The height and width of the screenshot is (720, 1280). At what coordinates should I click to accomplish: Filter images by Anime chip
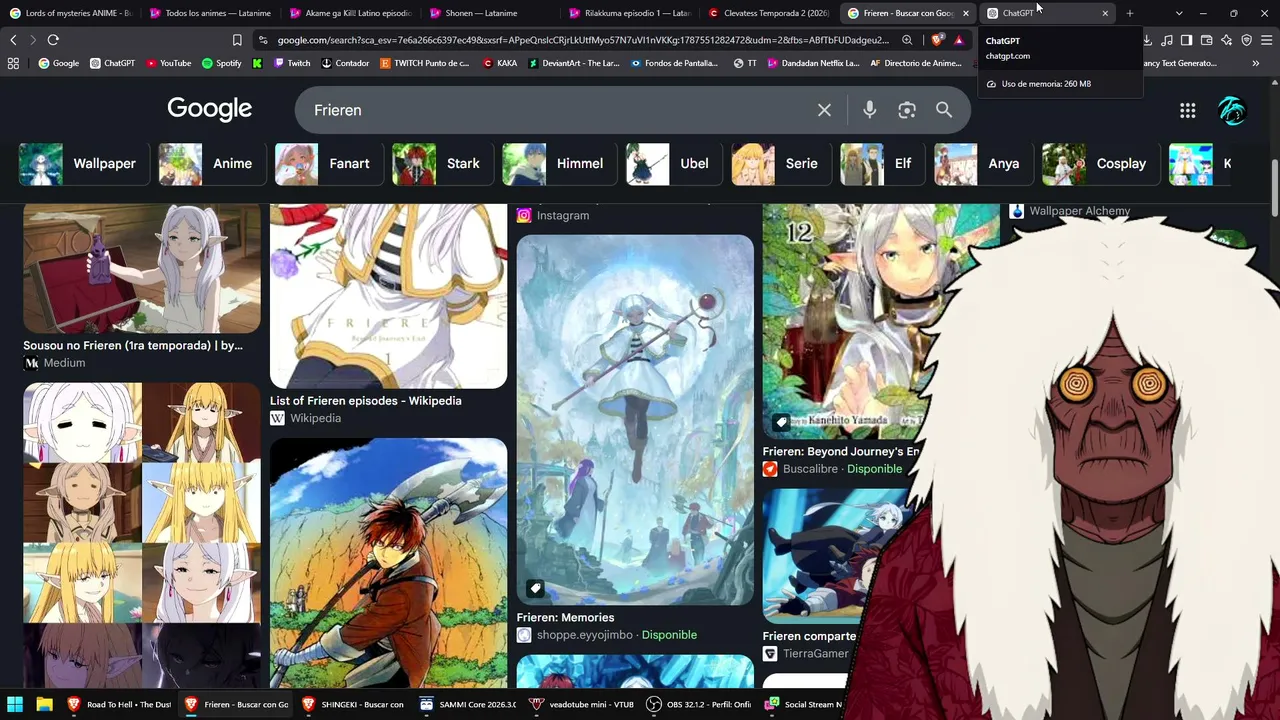(210, 164)
